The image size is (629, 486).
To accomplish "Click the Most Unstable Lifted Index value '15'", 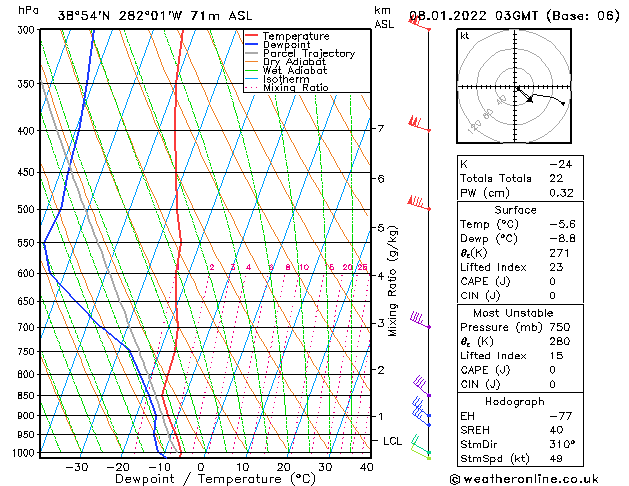I will coord(556,356).
